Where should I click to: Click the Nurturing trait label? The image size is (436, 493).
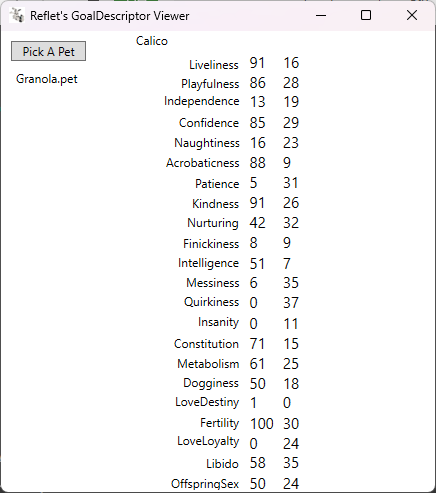tap(213, 223)
